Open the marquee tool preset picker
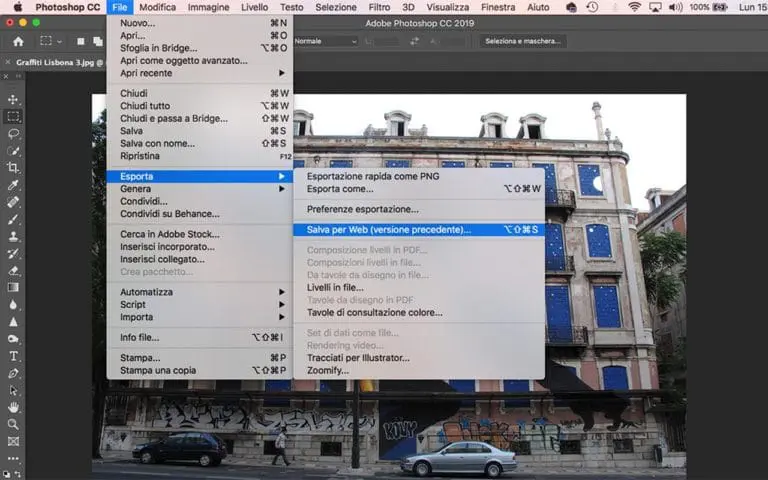The height and width of the screenshot is (480, 768). point(59,42)
